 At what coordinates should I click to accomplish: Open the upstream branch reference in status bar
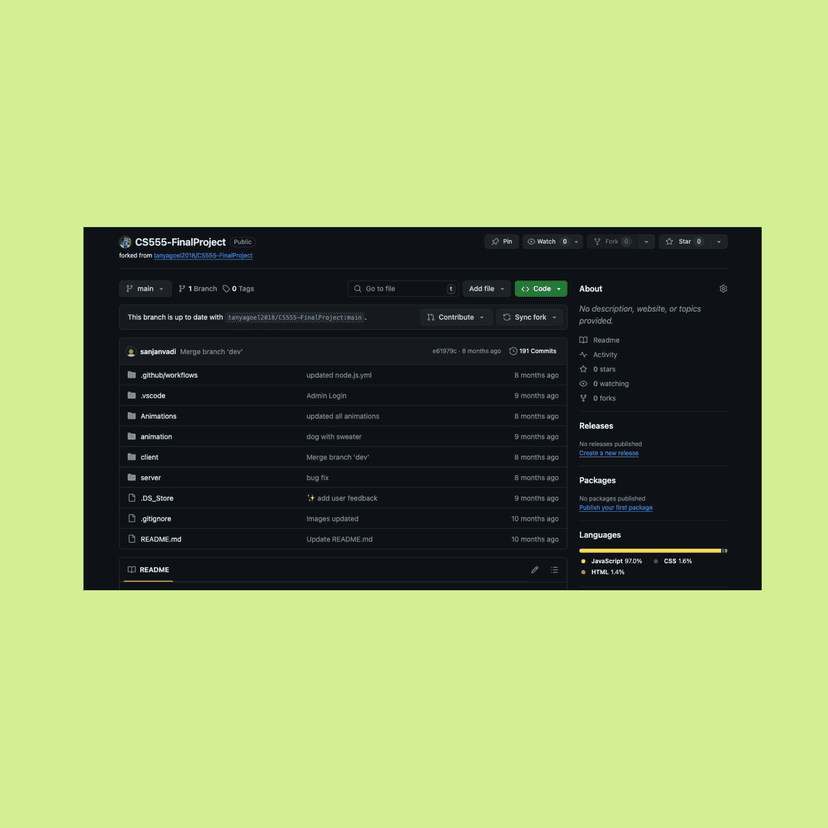(295, 317)
